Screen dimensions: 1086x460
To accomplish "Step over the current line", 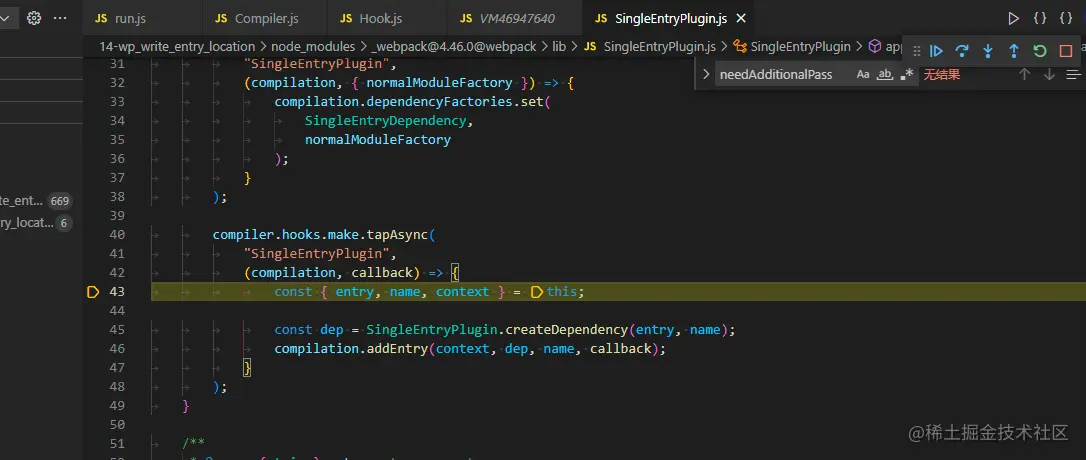I will coord(962,51).
